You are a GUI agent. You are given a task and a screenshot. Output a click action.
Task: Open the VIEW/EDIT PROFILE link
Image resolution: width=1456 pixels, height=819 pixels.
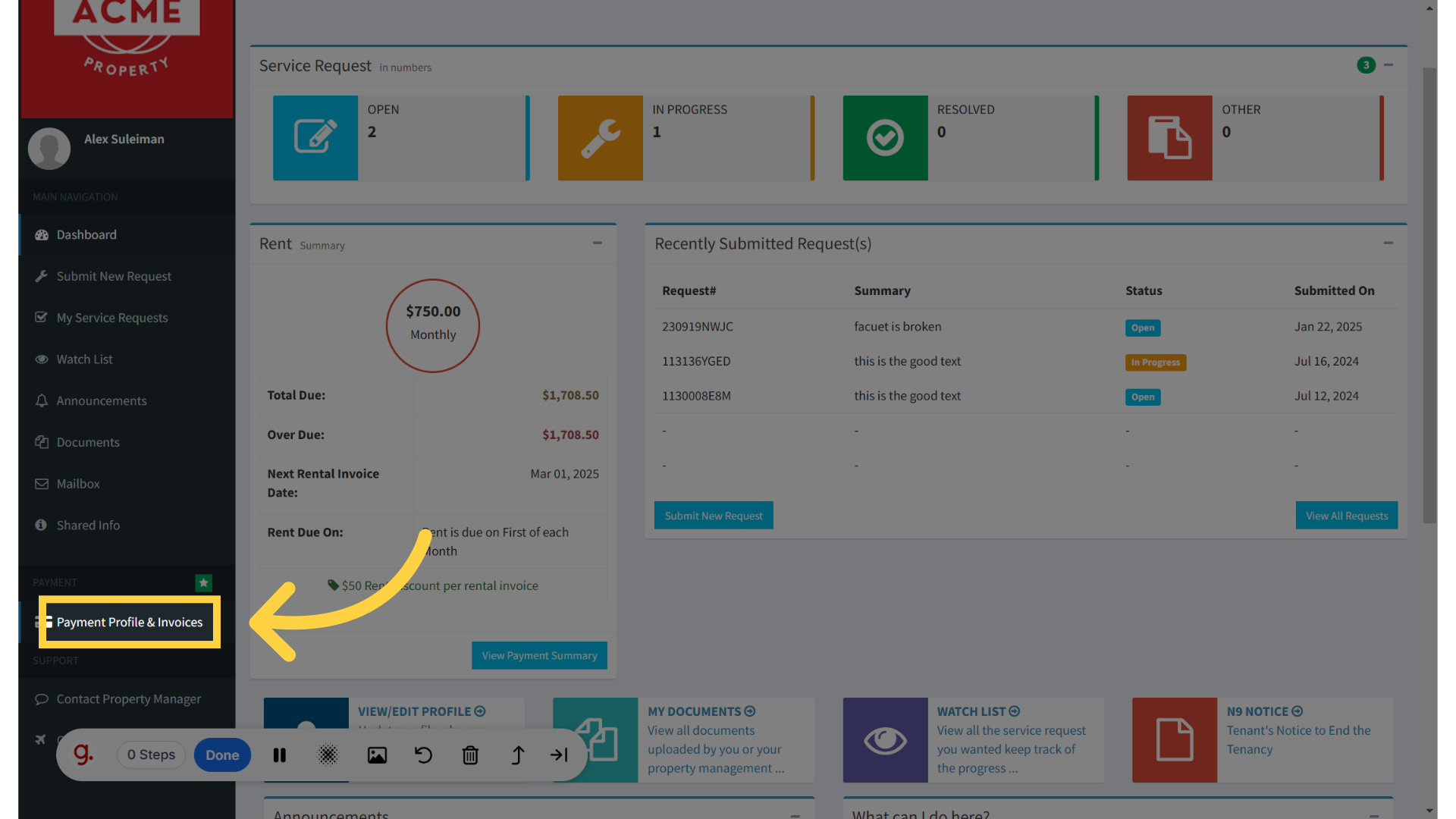tap(422, 711)
